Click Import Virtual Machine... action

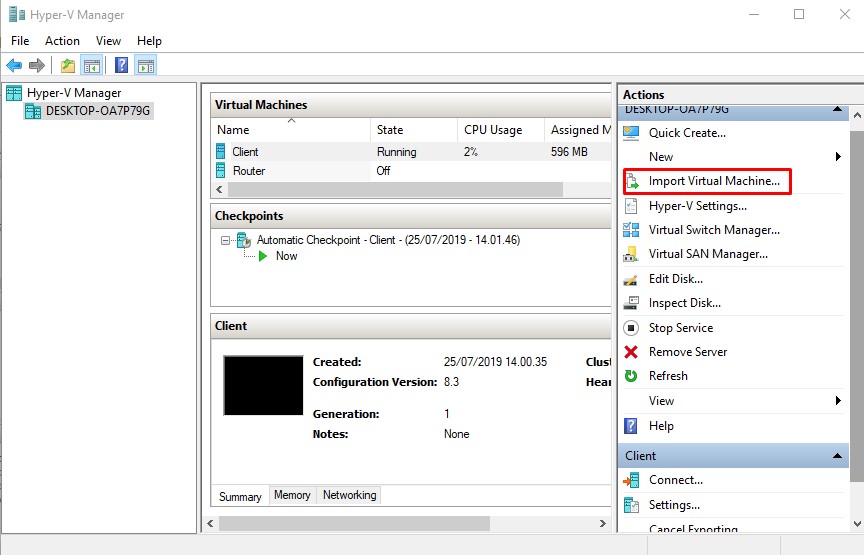(x=714, y=181)
